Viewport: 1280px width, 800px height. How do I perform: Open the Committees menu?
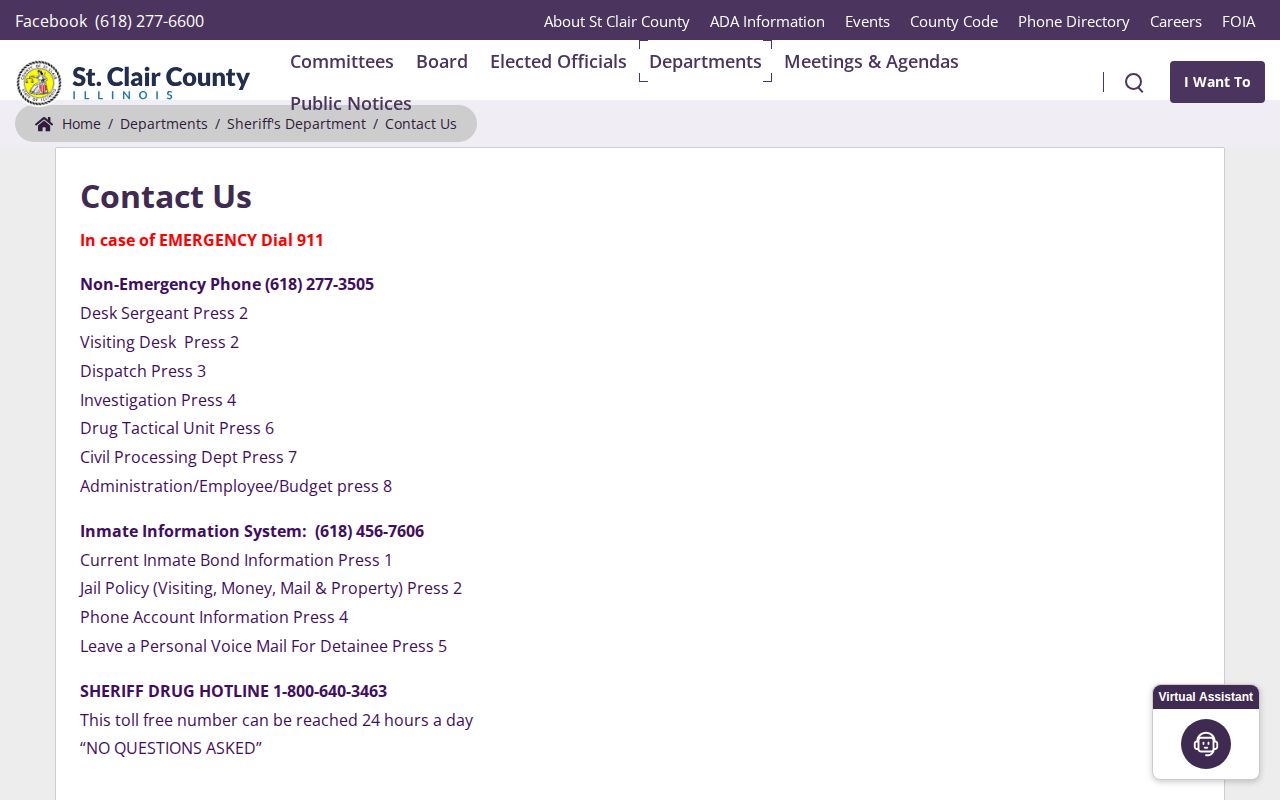tap(342, 61)
